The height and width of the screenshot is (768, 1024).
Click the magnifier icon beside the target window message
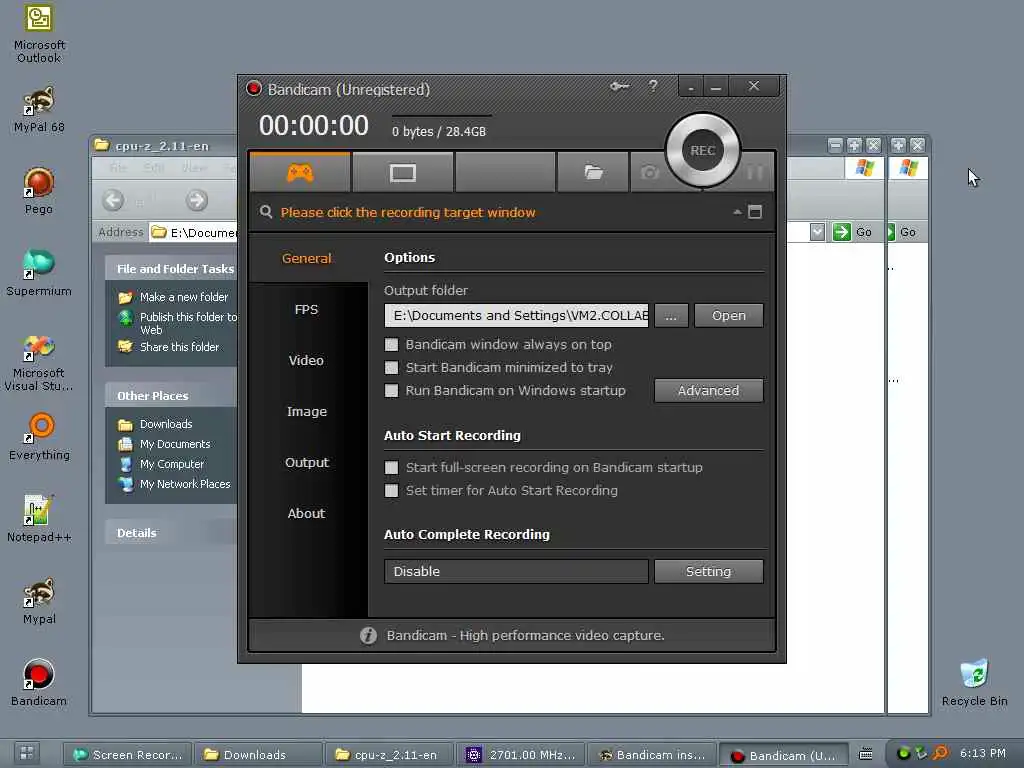pyautogui.click(x=266, y=212)
